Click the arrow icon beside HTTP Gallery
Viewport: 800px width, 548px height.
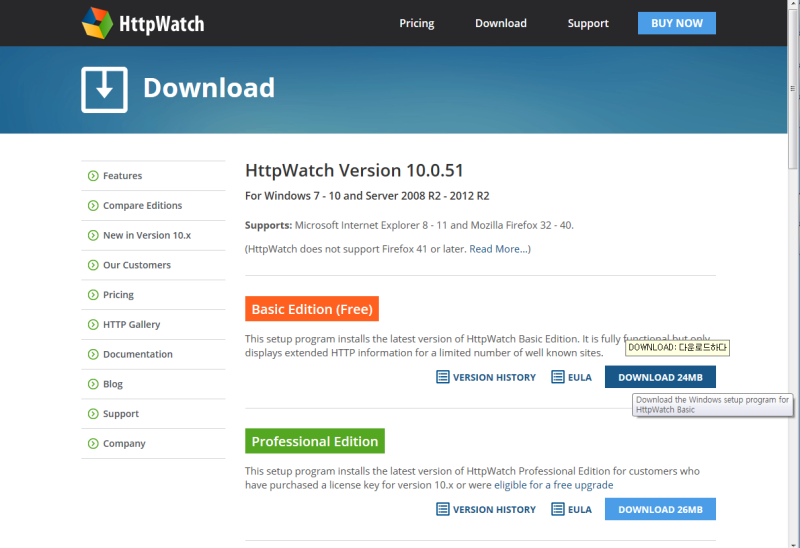click(93, 325)
